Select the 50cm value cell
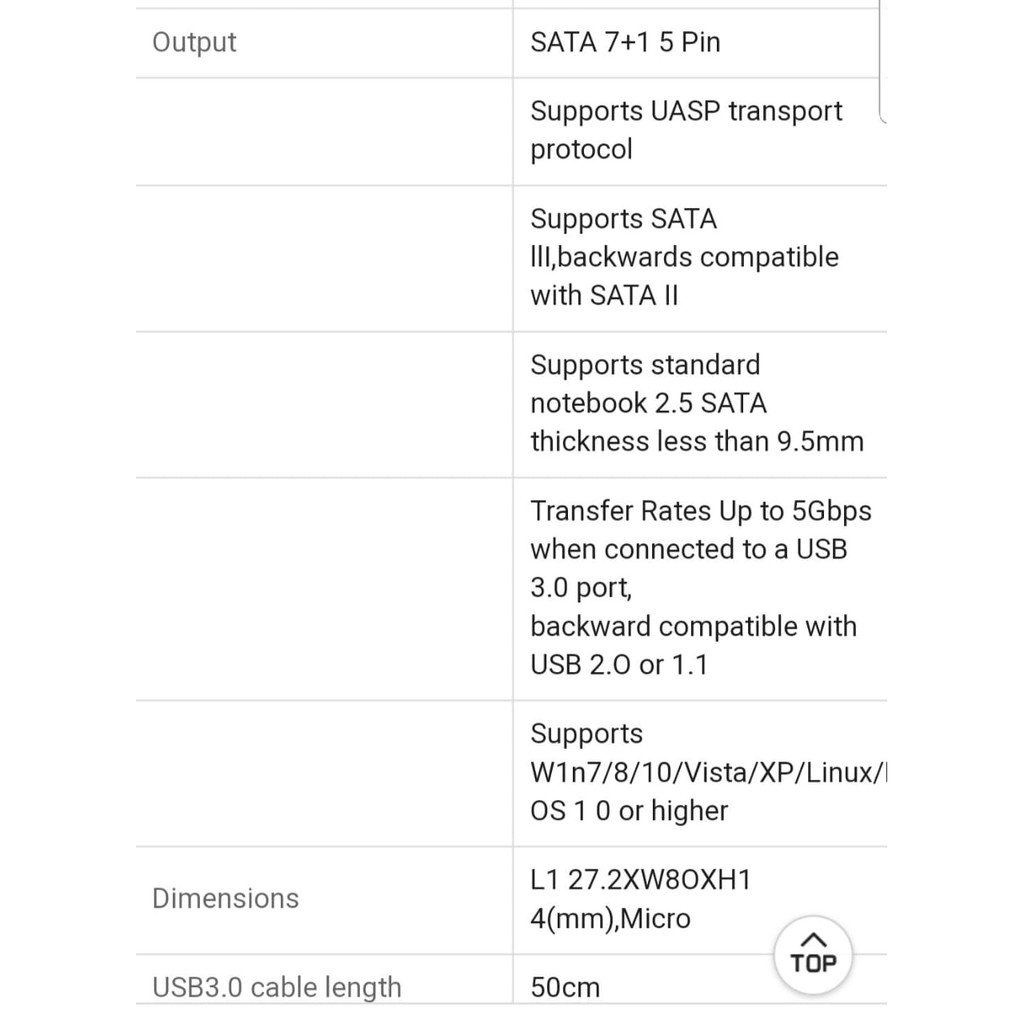Viewport: 1024px width, 1024px height. pyautogui.click(x=565, y=987)
